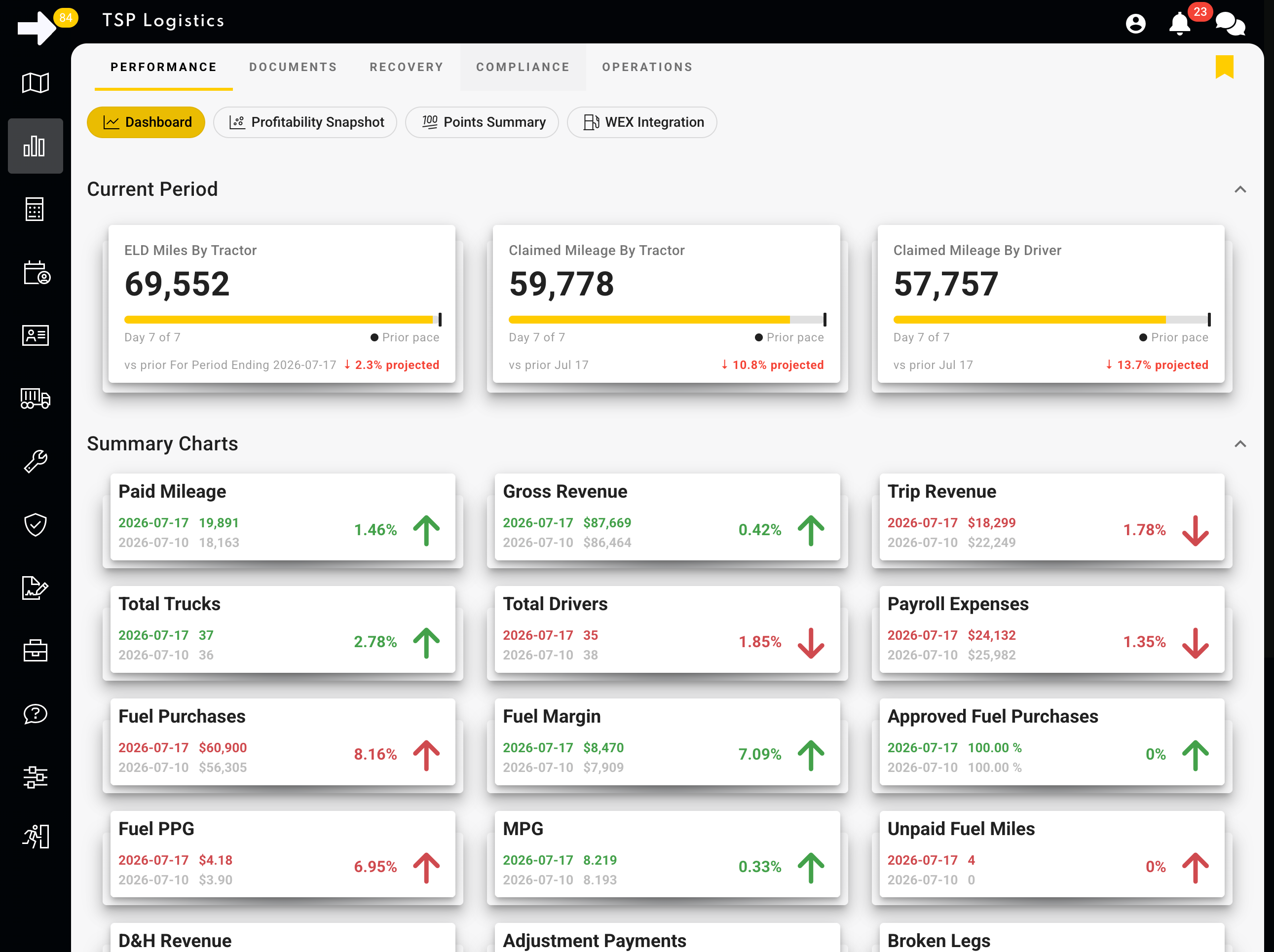Click the 8.16% Fuel Purchases change
Image resolution: width=1274 pixels, height=952 pixels.
(x=375, y=755)
